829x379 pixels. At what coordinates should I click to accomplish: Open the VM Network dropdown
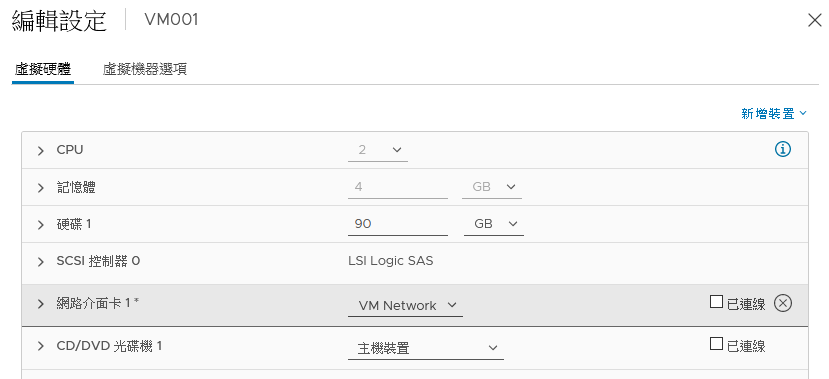(406, 306)
